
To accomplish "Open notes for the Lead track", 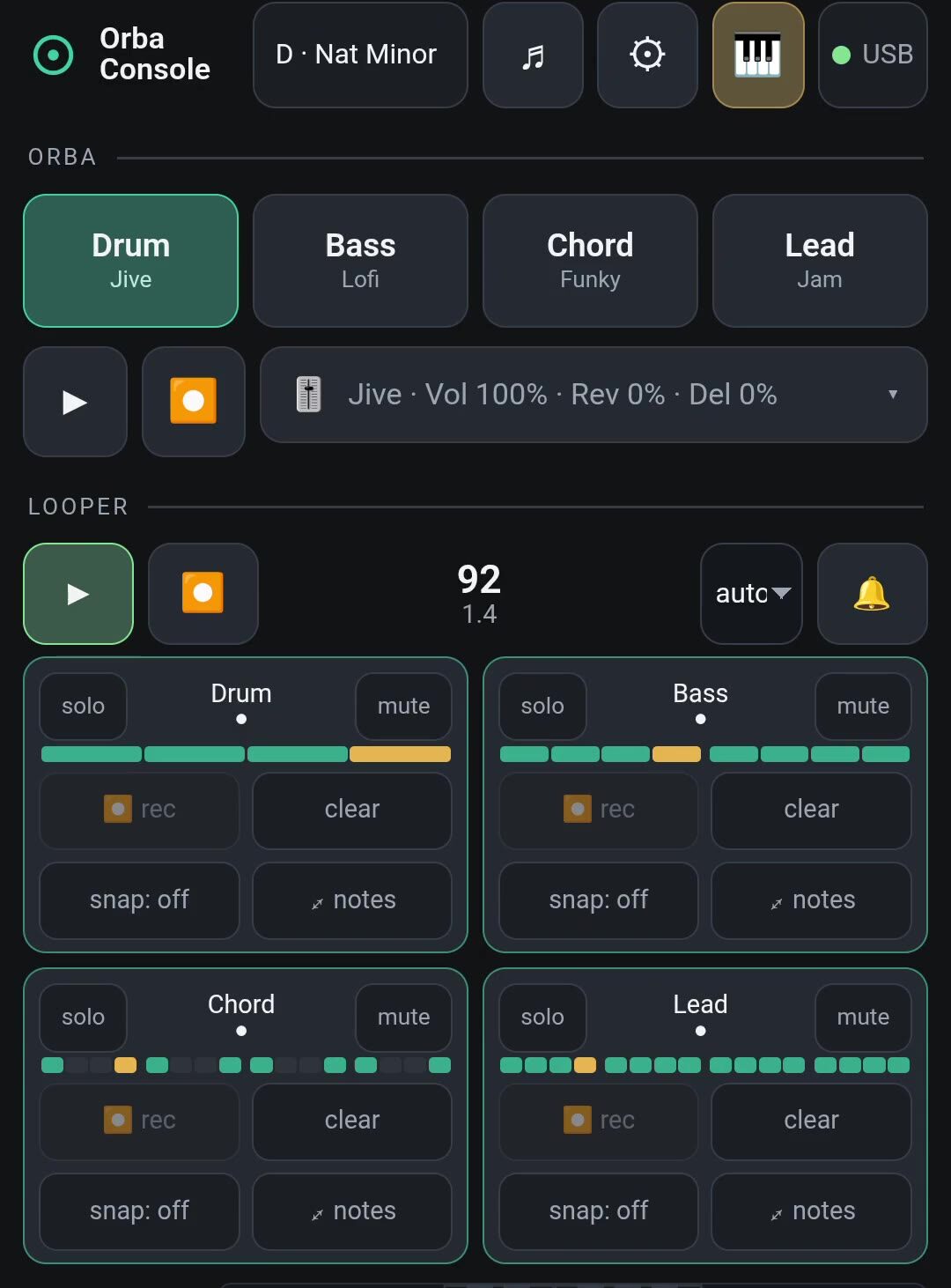I will pos(811,1211).
